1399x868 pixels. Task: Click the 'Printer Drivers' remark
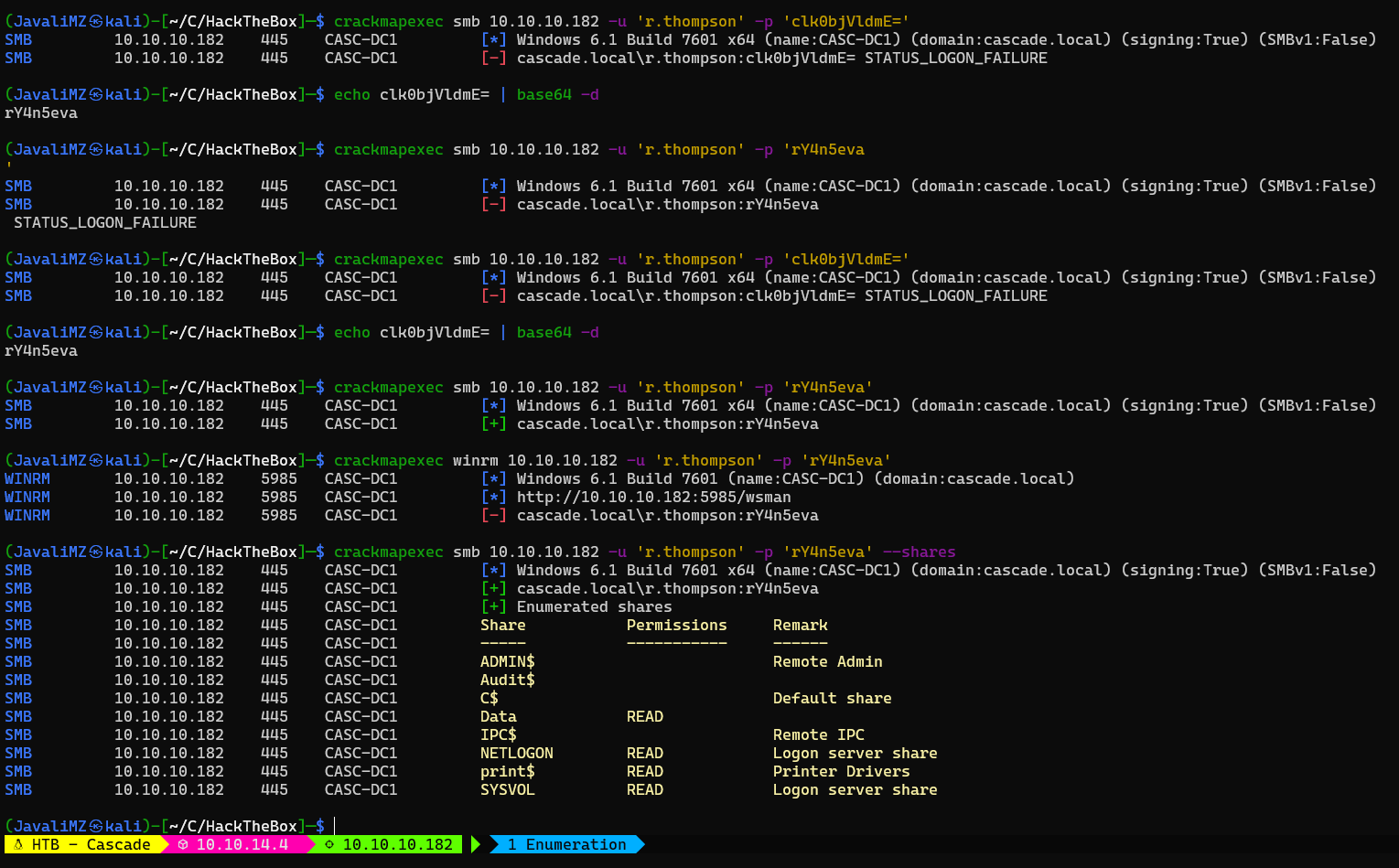[x=842, y=771]
